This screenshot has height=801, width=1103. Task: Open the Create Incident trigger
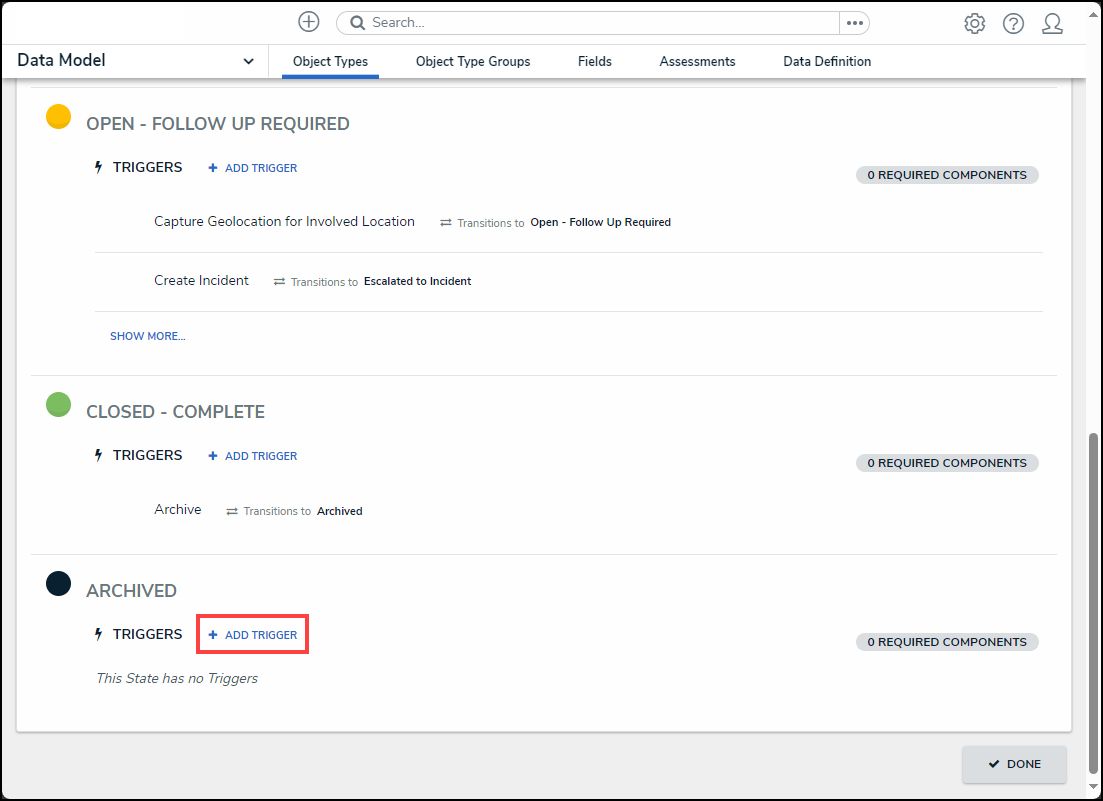pyautogui.click(x=202, y=281)
